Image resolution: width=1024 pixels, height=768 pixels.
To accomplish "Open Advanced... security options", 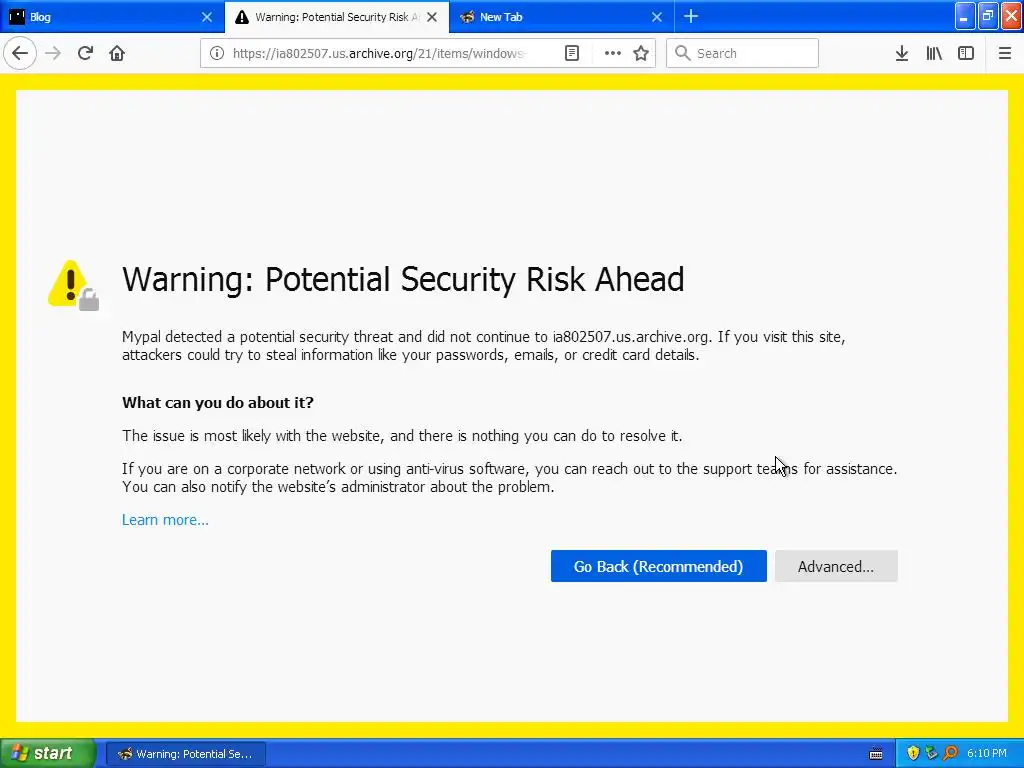I will click(x=836, y=566).
